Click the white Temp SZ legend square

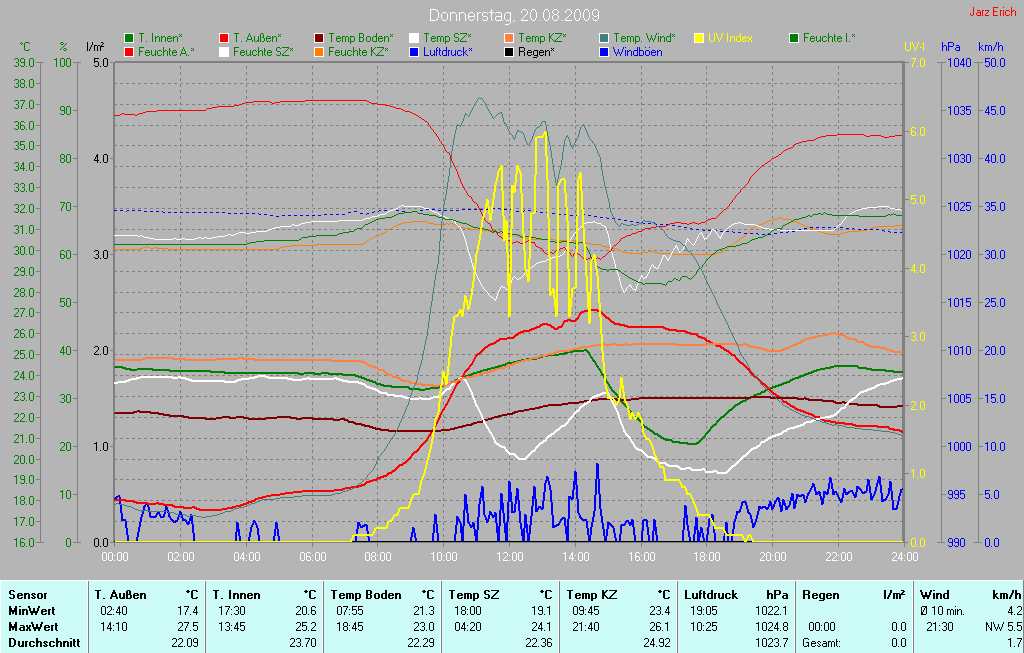[414, 38]
